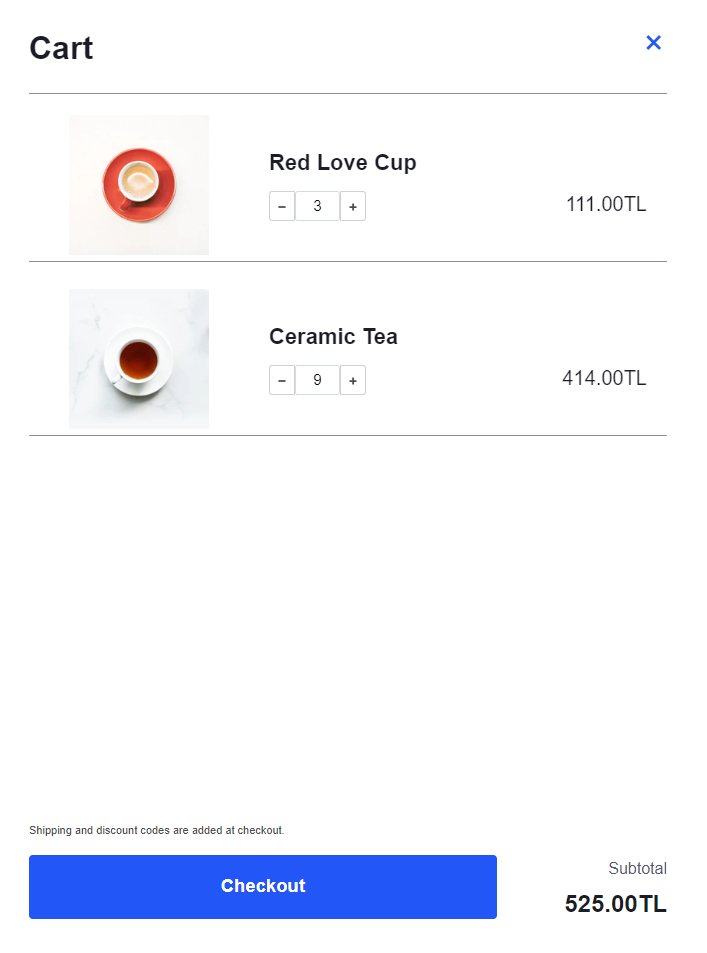707x953 pixels.
Task: Decrease Ceramic Tea quantity with minus
Action: click(x=282, y=380)
